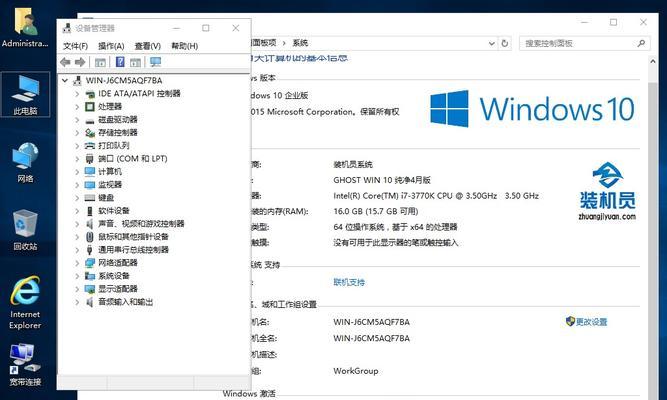Click the Back arrow in Device Manager toolbar
667x400 pixels.
(65, 62)
